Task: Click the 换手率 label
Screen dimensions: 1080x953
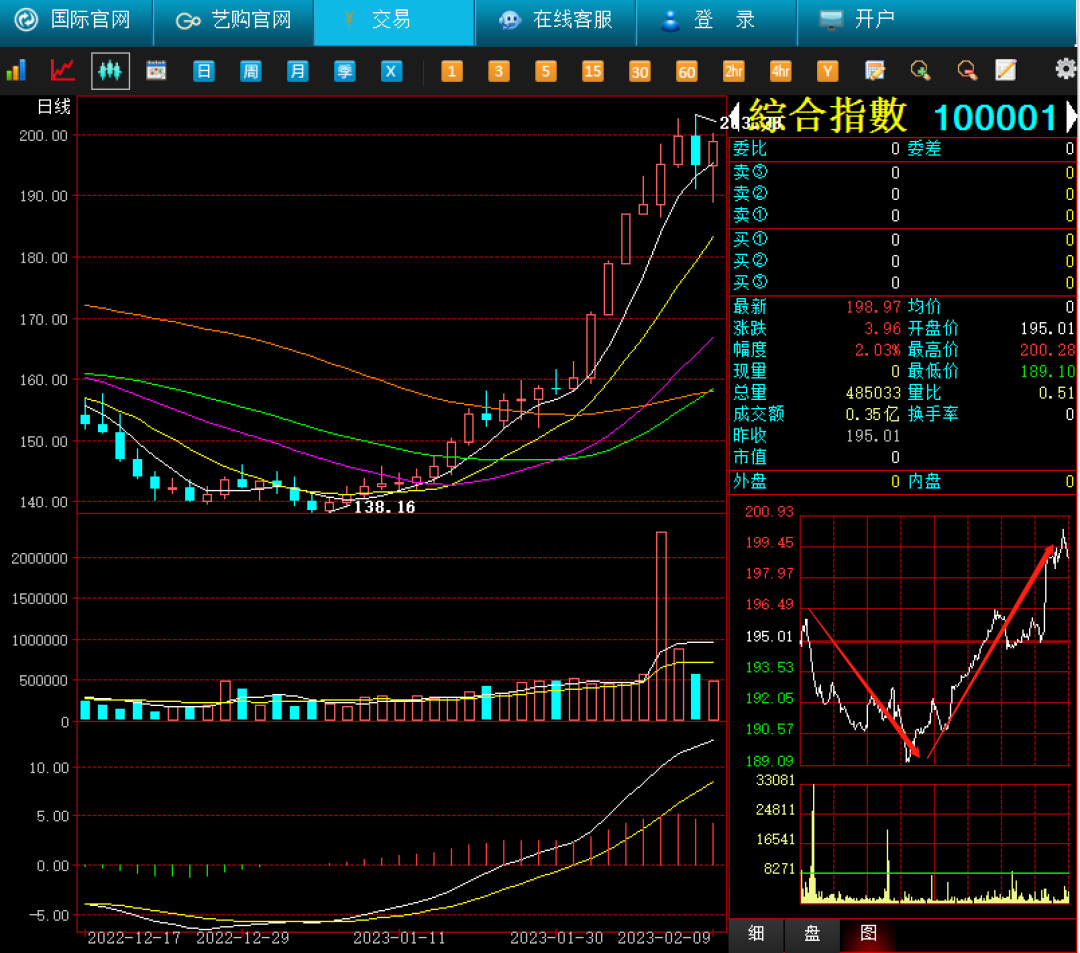Action: pyautogui.click(x=933, y=415)
